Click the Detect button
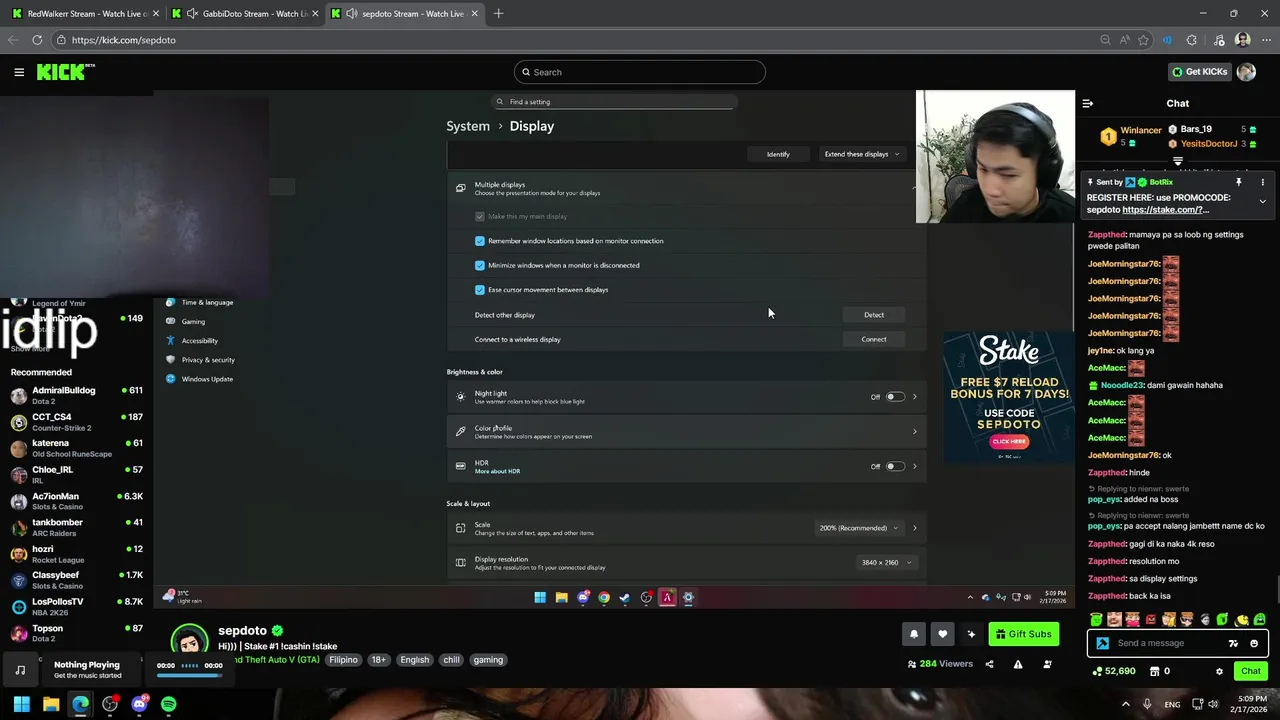The width and height of the screenshot is (1280, 720). 874,315
